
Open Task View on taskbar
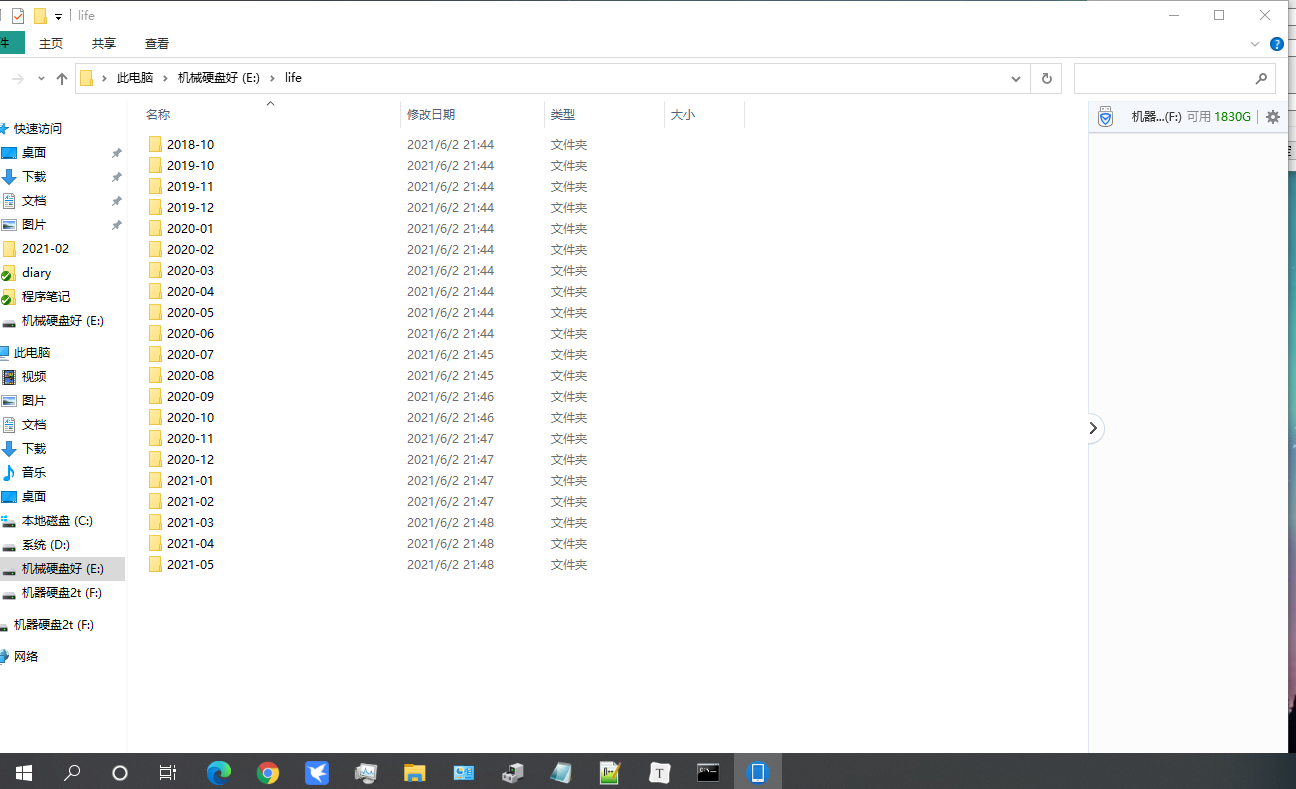pyautogui.click(x=168, y=772)
